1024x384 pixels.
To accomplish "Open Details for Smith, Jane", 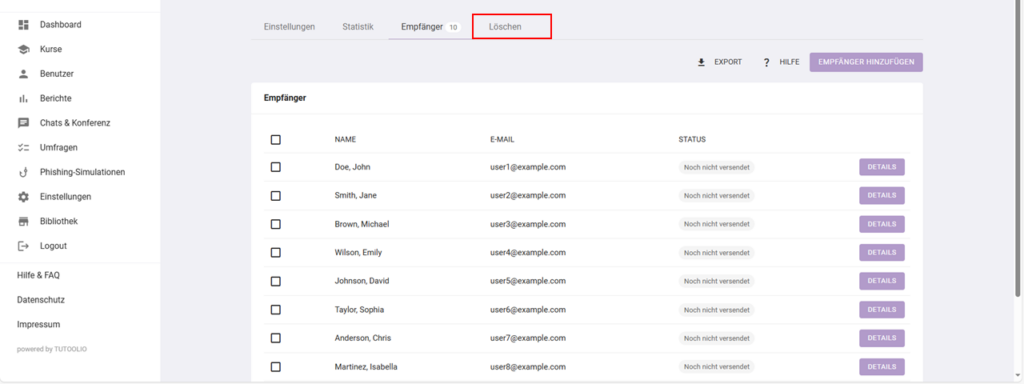I will tap(882, 195).
